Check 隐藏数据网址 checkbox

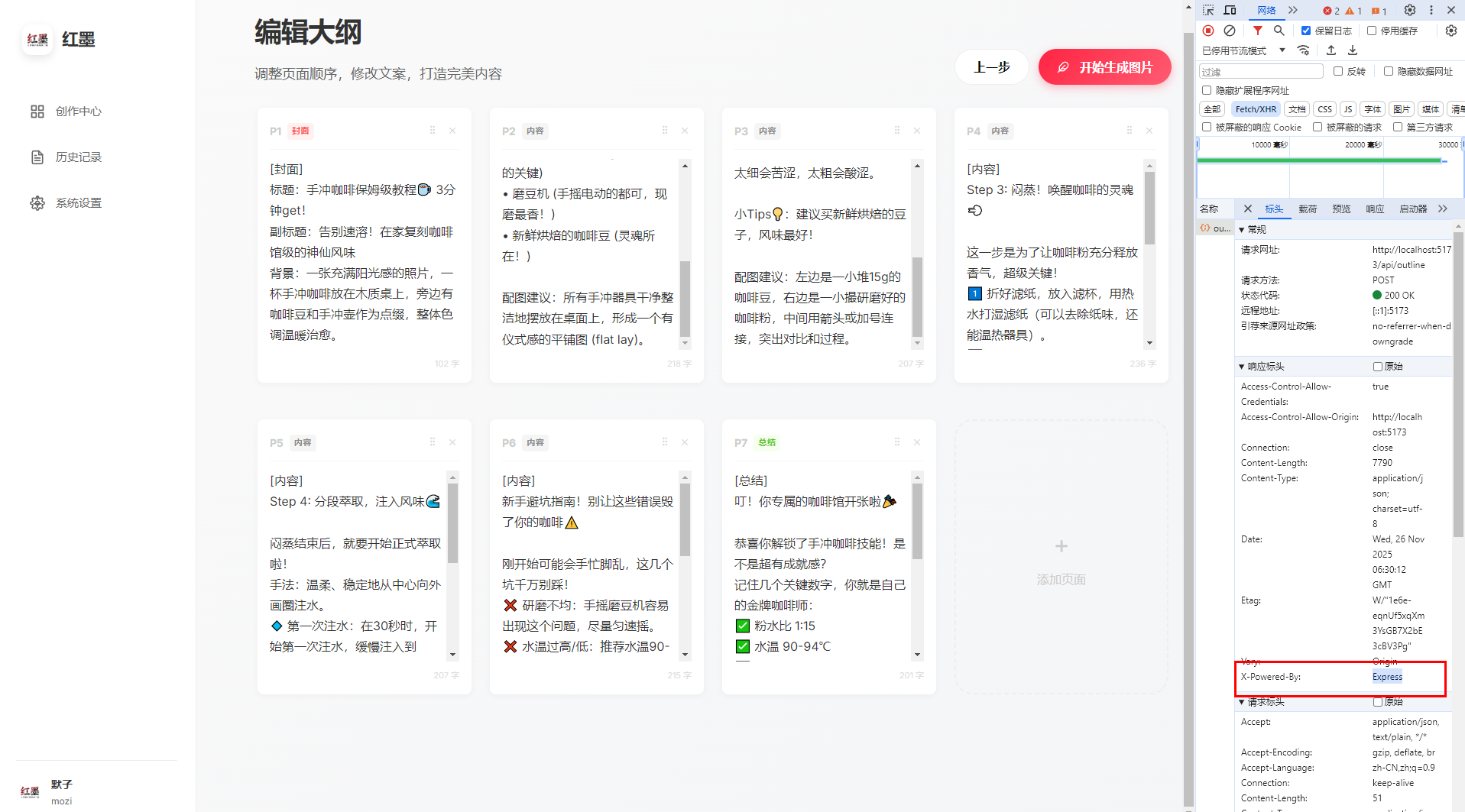[x=1389, y=71]
